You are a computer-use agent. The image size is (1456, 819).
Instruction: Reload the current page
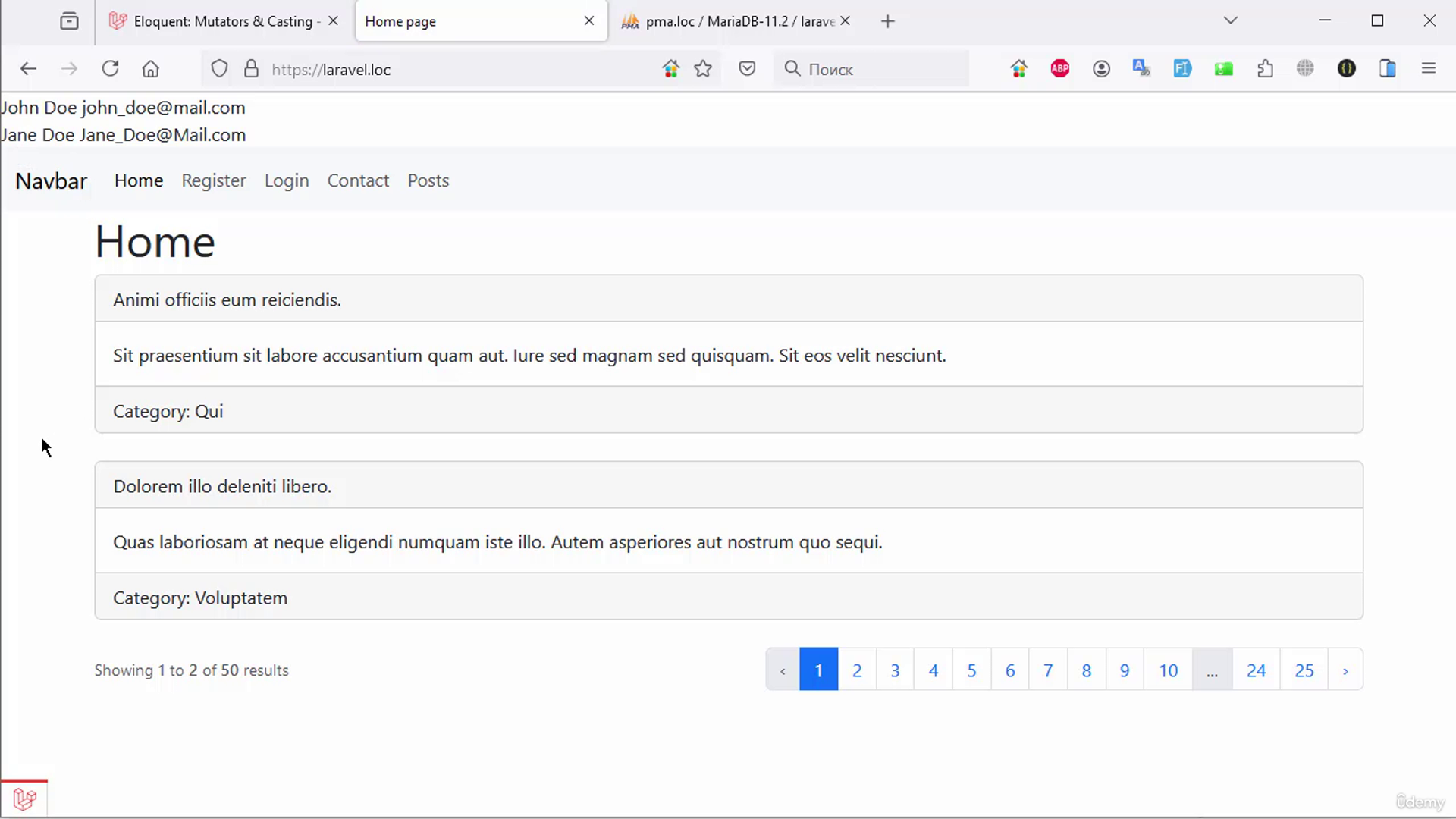[110, 69]
